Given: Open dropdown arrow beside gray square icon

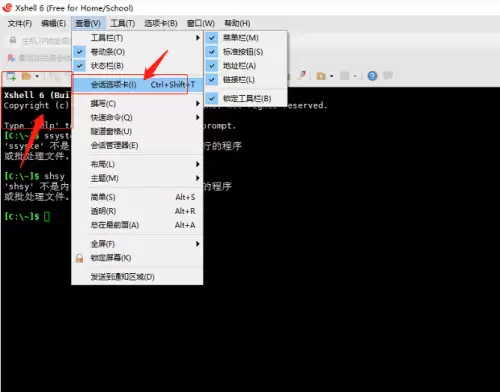Looking at the screenshot, I should click(355, 76).
